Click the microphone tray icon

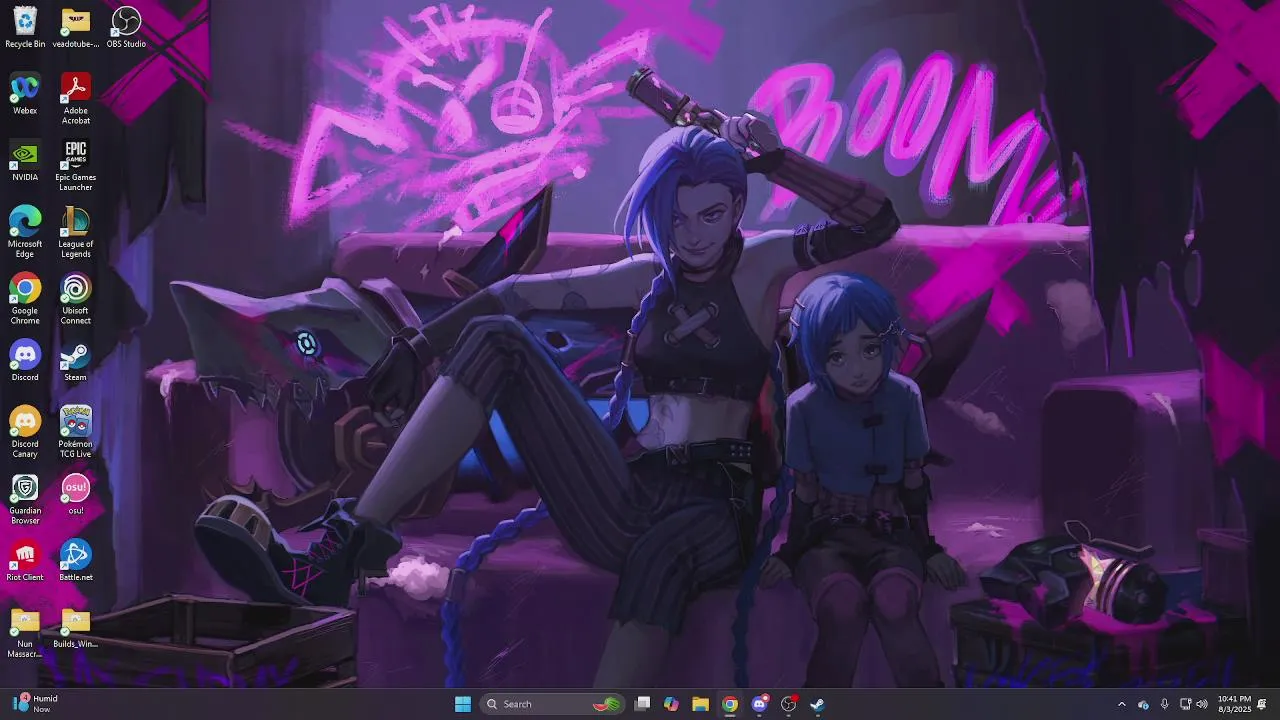point(1164,704)
